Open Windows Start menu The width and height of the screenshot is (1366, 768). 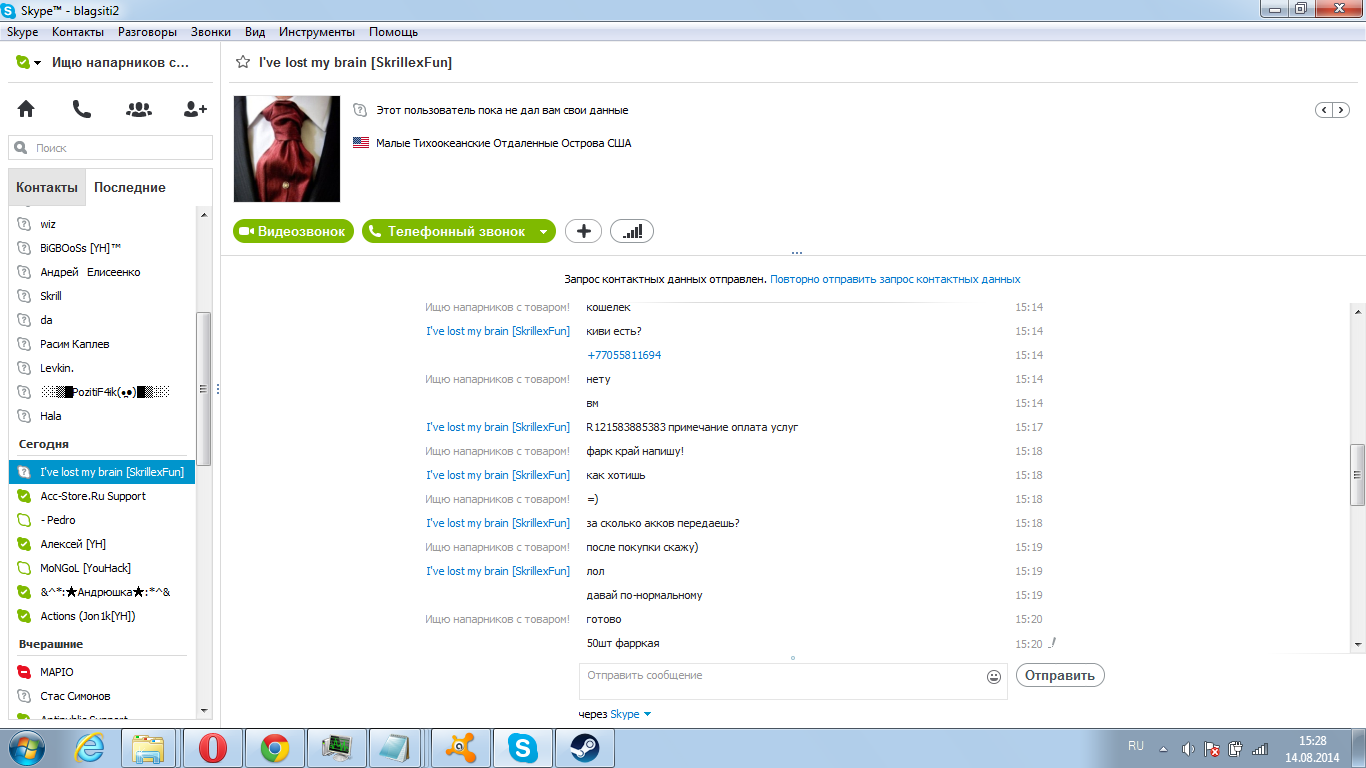[25, 747]
